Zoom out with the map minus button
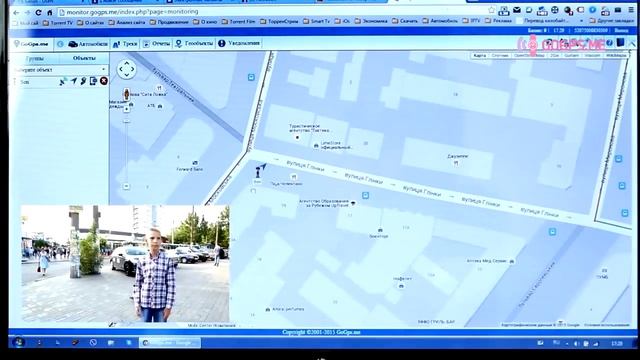The width and height of the screenshot is (640, 360). [127, 187]
